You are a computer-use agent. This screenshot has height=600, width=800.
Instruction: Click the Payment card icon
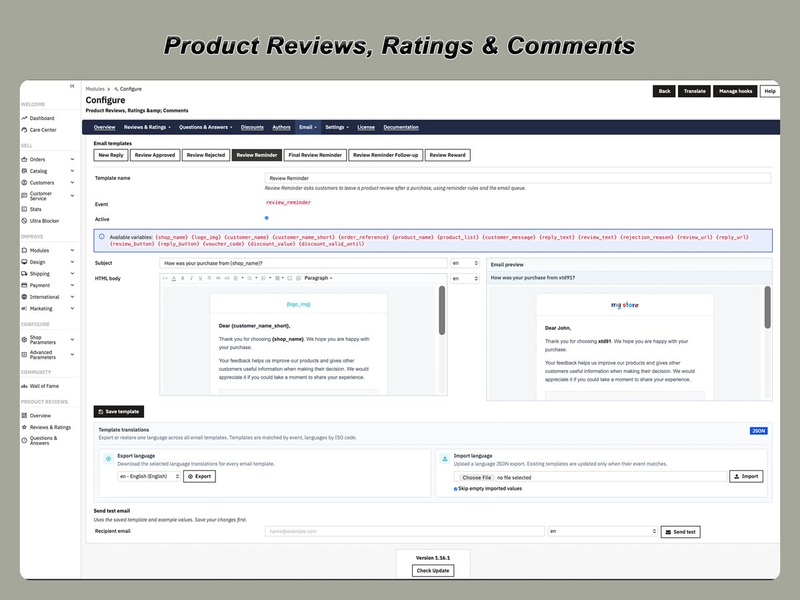tap(24, 286)
